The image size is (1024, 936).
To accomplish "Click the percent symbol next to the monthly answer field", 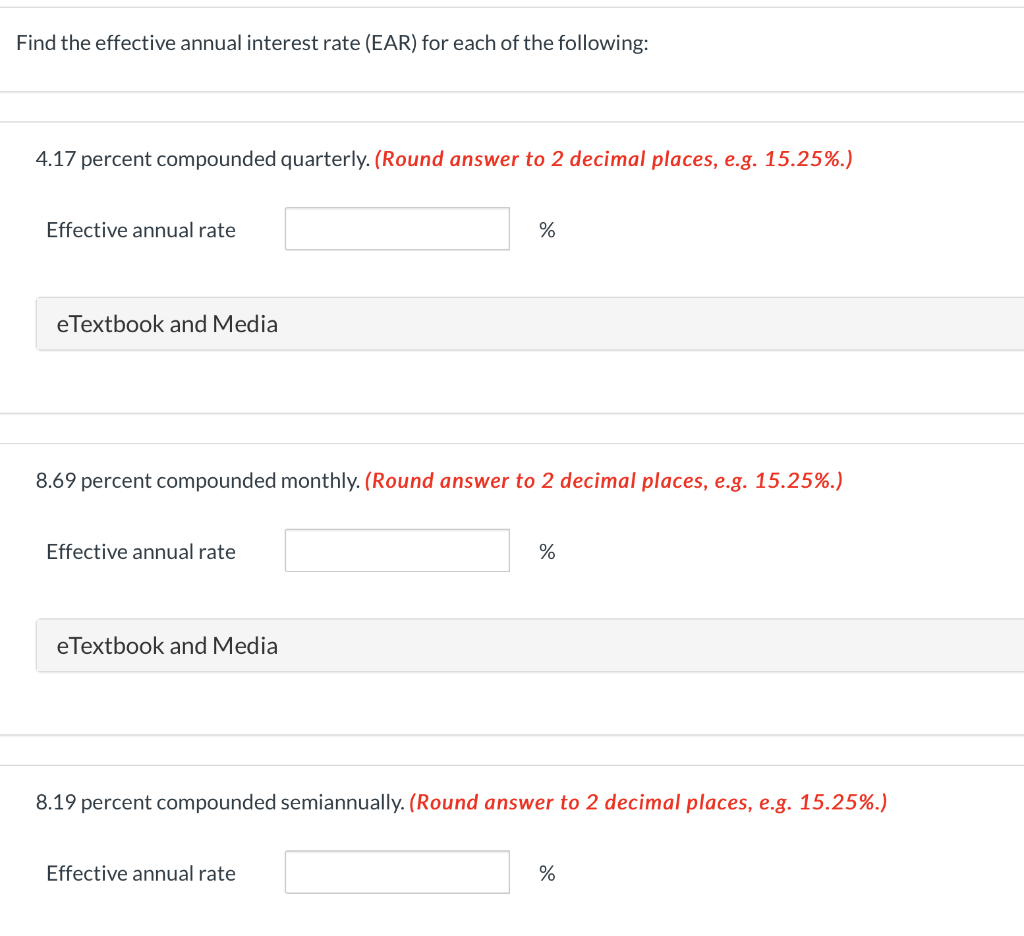I will click(x=547, y=551).
